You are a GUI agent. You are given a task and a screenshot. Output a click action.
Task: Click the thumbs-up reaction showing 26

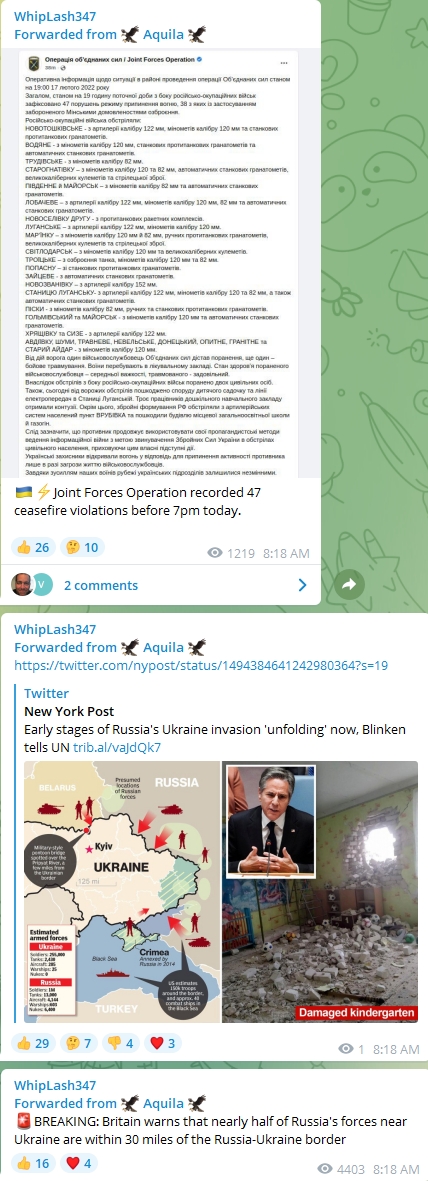[x=34, y=547]
